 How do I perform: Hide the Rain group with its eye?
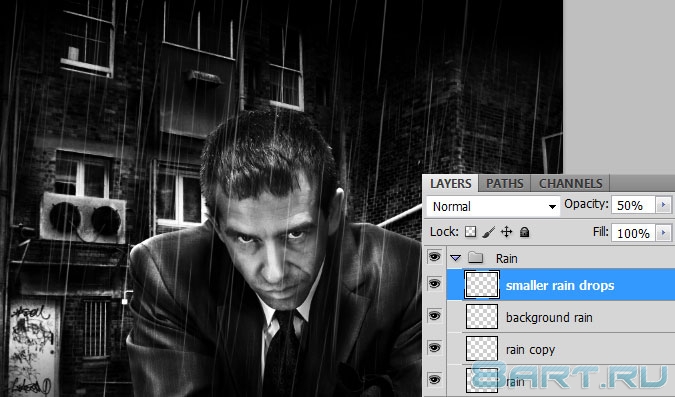pyautogui.click(x=434, y=257)
